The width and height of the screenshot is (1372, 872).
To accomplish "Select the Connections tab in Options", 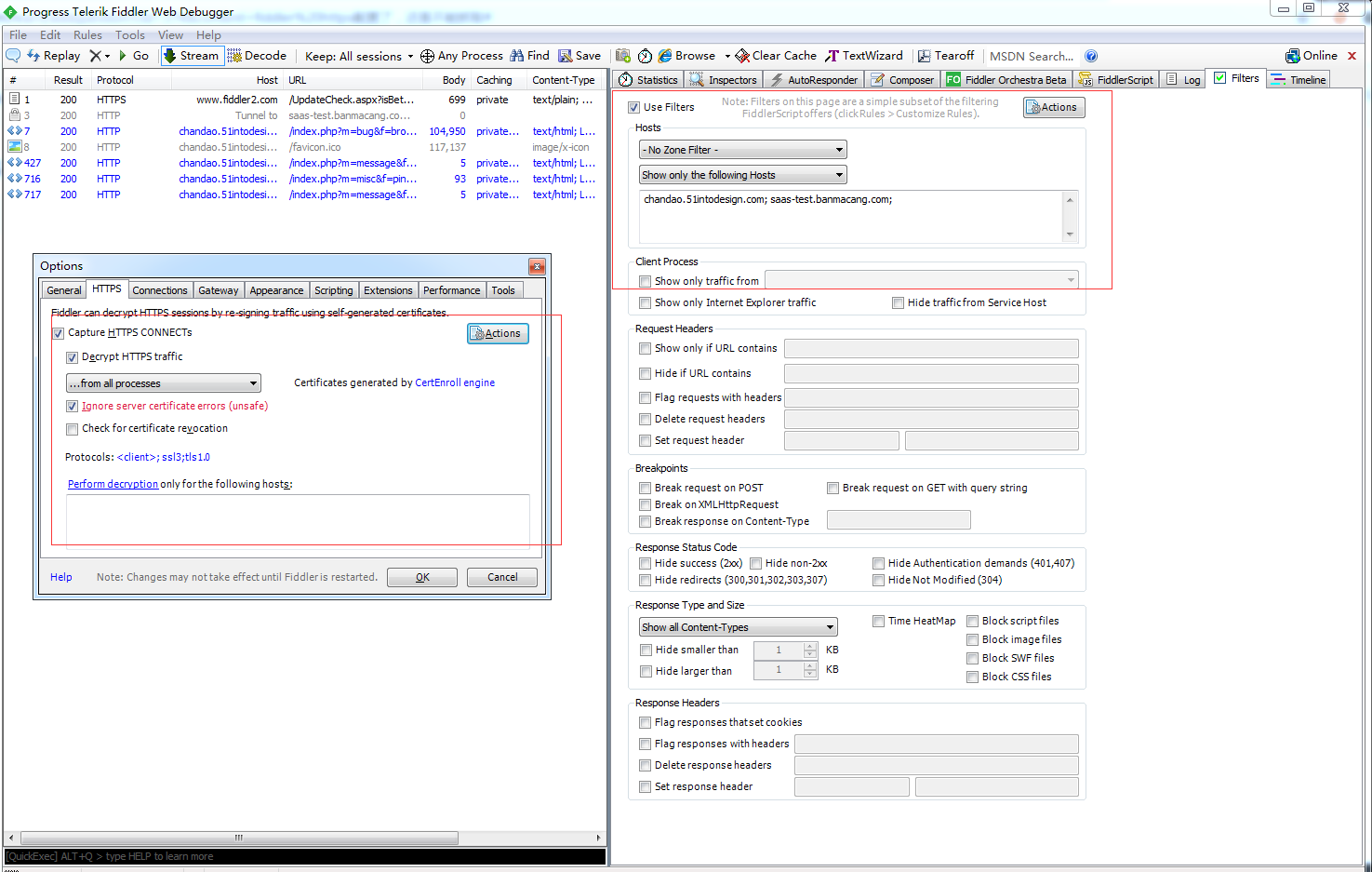I will pos(159,290).
